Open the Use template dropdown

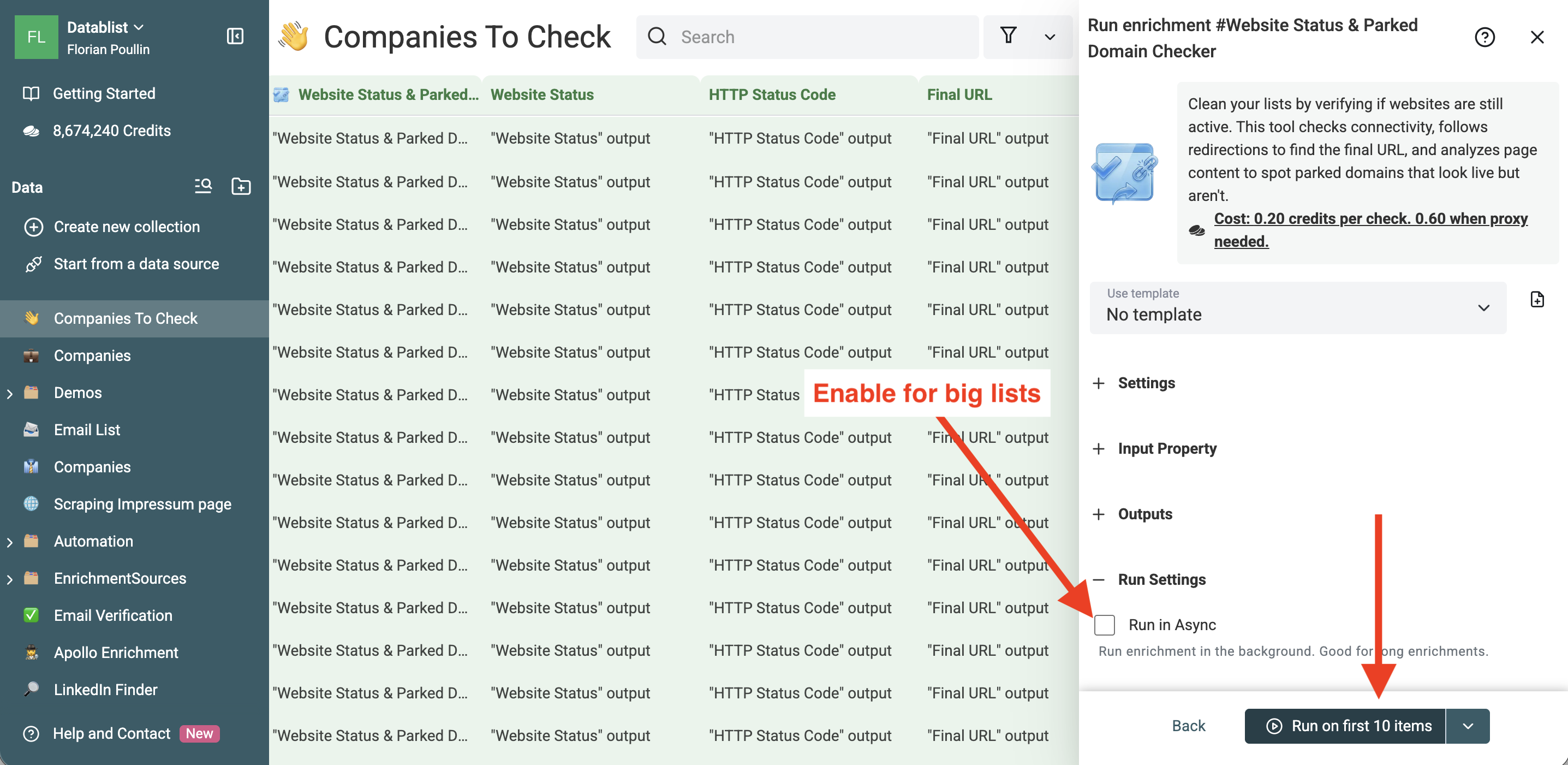1297,307
